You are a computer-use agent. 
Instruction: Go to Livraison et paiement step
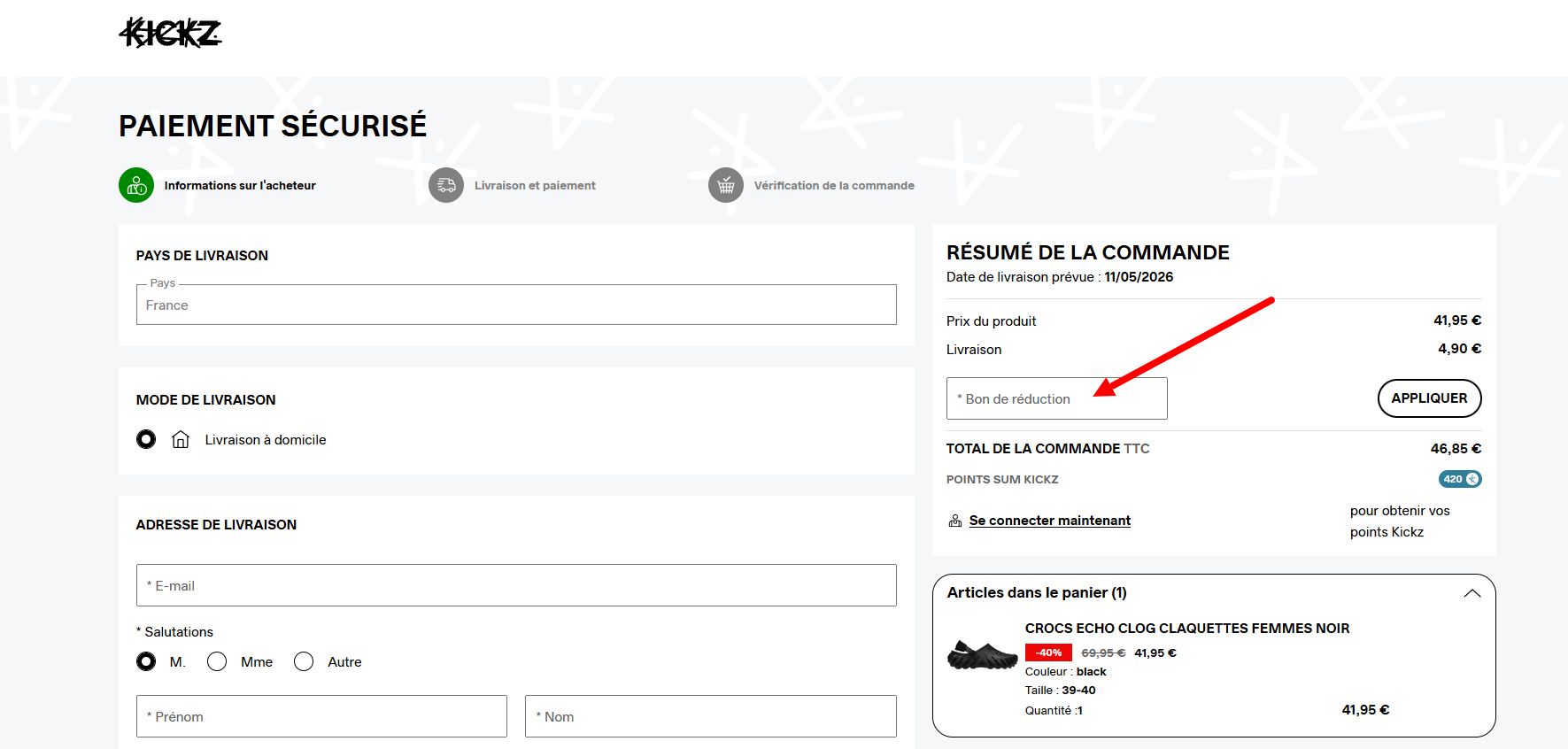pyautogui.click(x=535, y=185)
